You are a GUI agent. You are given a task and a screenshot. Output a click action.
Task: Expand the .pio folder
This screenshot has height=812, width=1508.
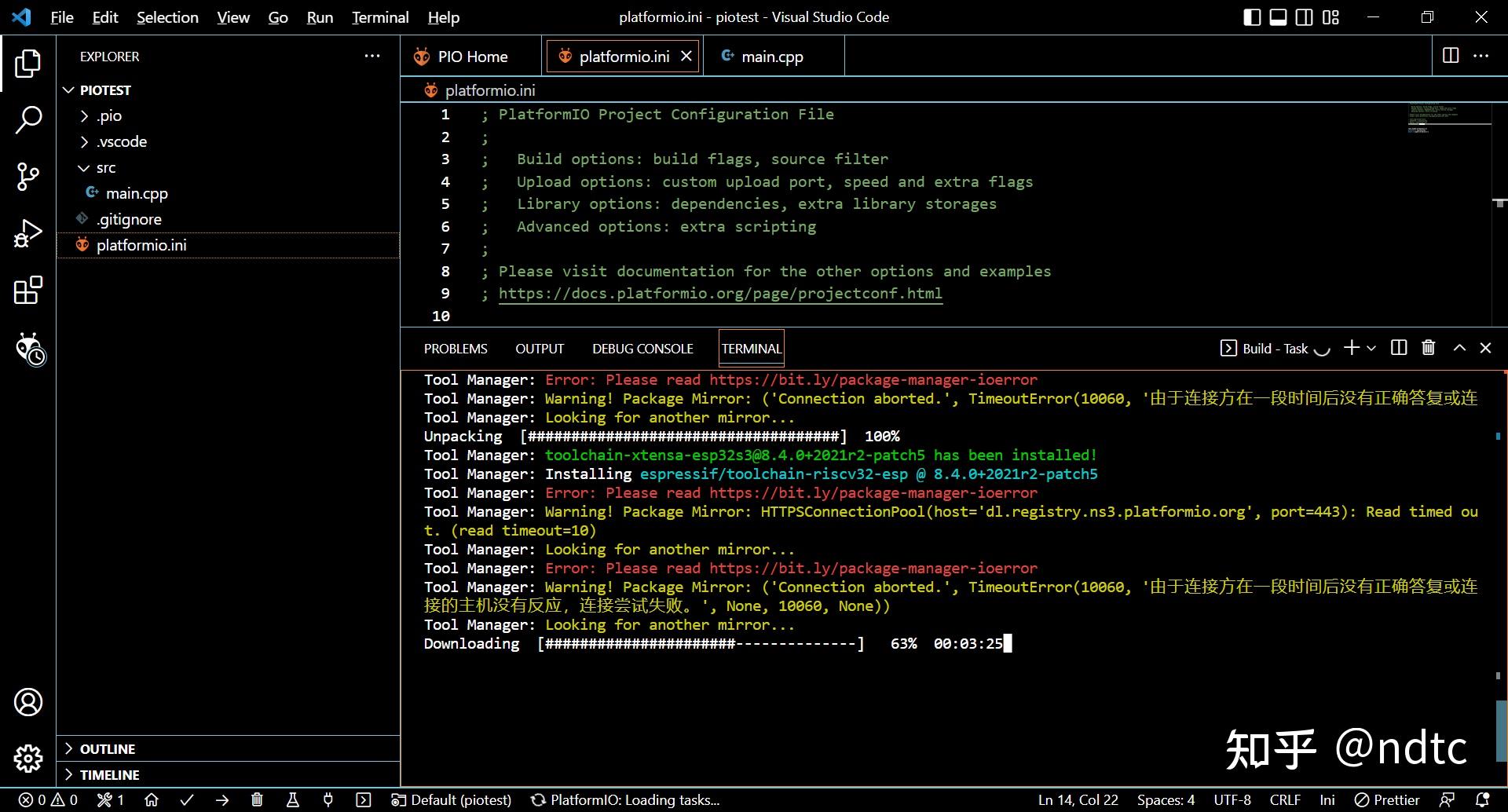[x=109, y=115]
